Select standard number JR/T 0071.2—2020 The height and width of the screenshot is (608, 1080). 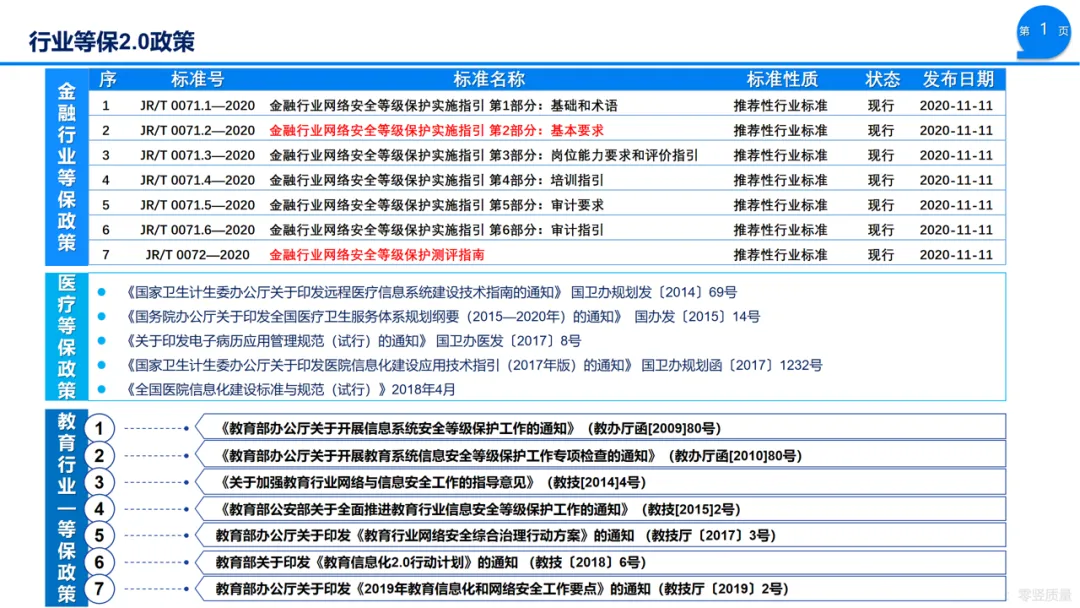pyautogui.click(x=198, y=130)
